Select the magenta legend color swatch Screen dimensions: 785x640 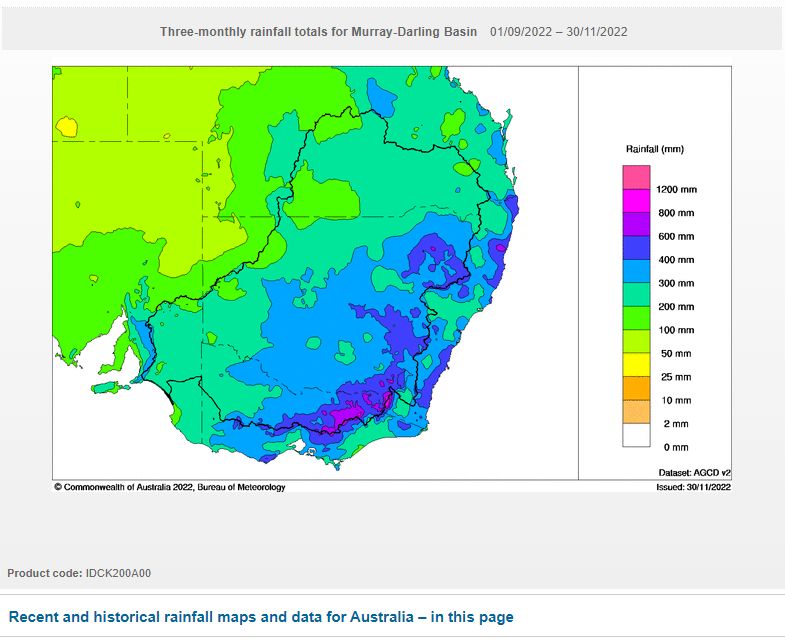pyautogui.click(x=637, y=200)
